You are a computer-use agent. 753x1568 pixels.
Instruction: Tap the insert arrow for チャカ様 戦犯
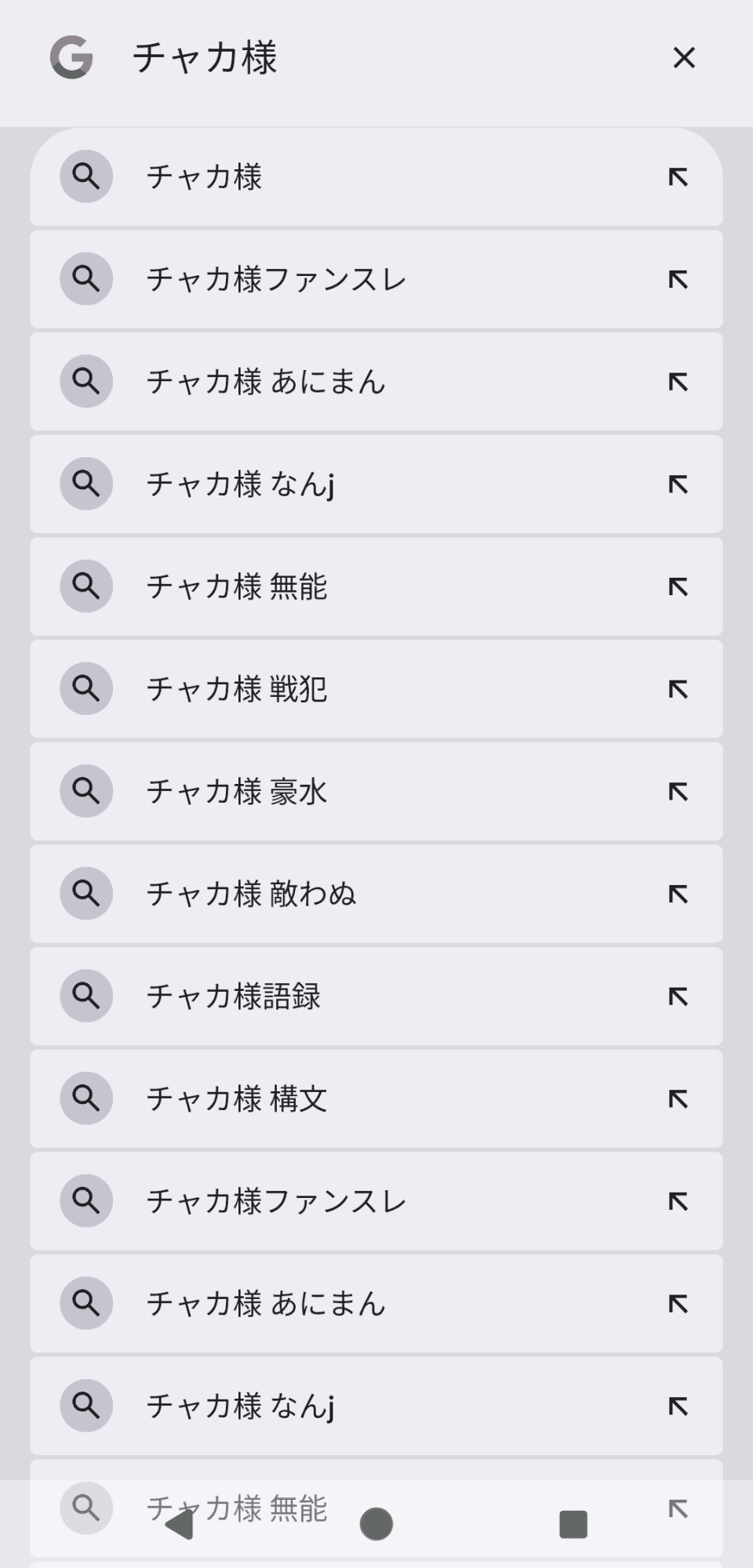pos(678,689)
